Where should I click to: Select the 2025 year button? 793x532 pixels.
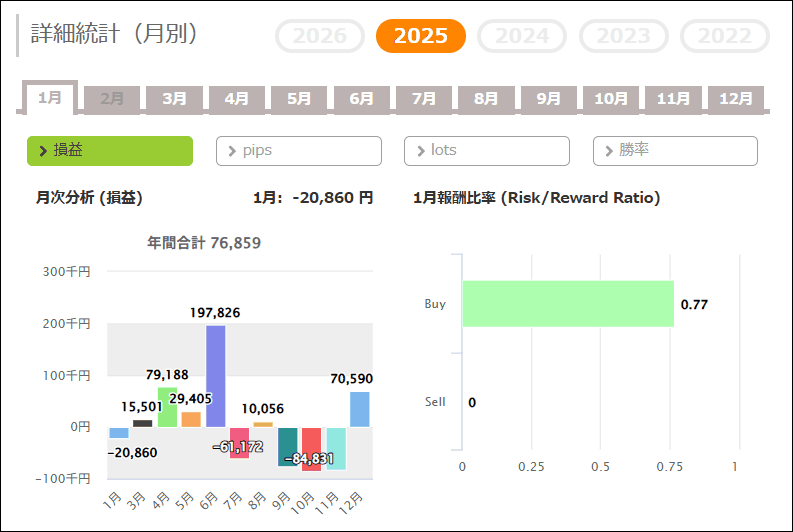tap(420, 36)
